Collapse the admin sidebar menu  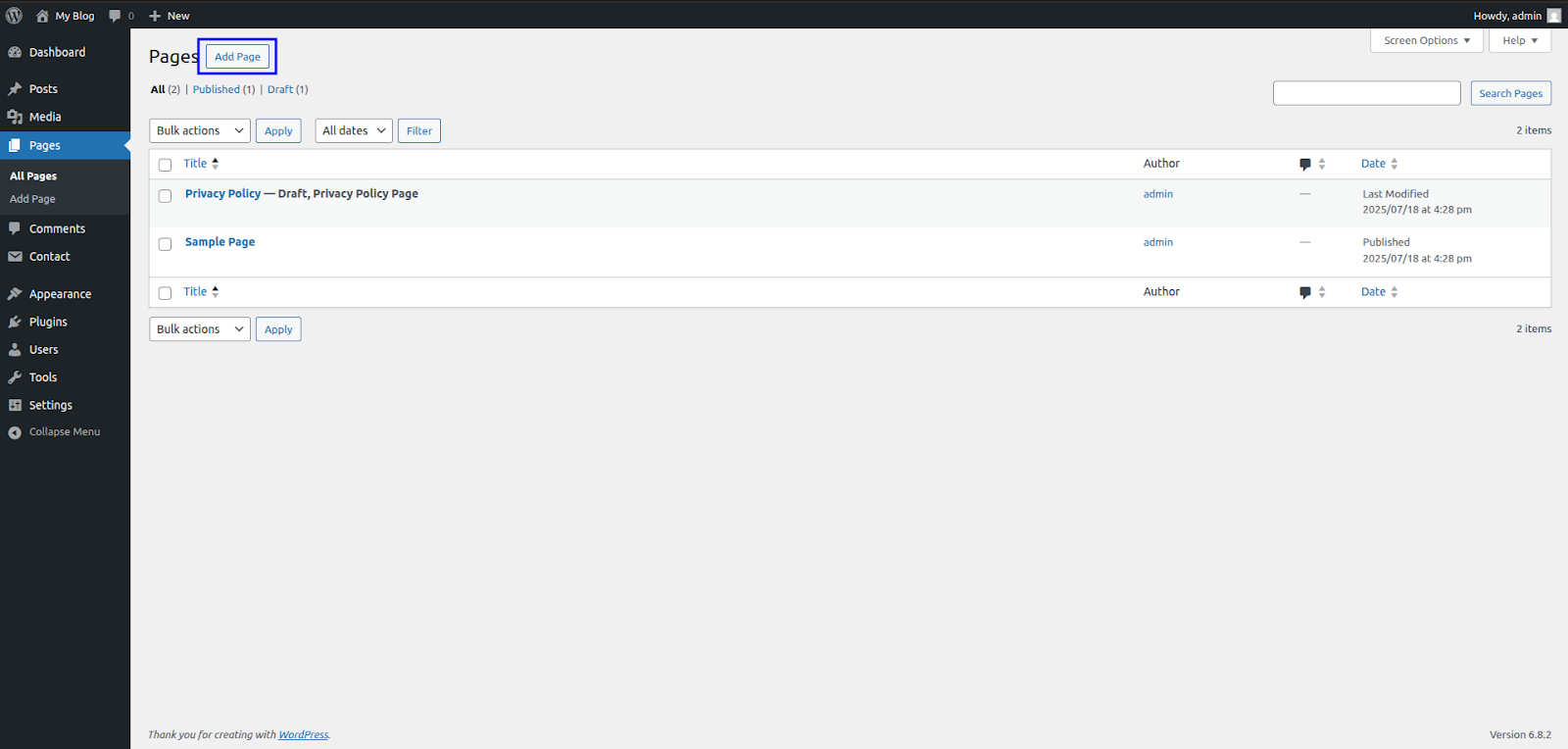click(x=64, y=432)
